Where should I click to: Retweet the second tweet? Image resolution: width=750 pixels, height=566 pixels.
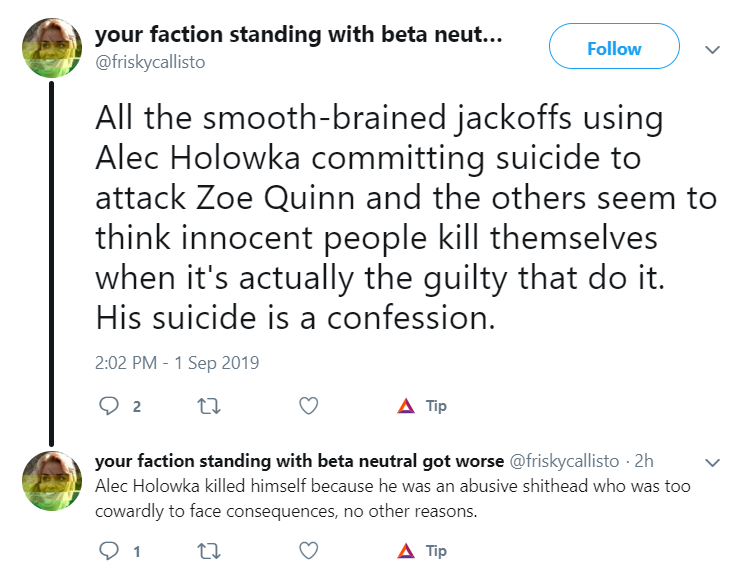pyautogui.click(x=209, y=552)
